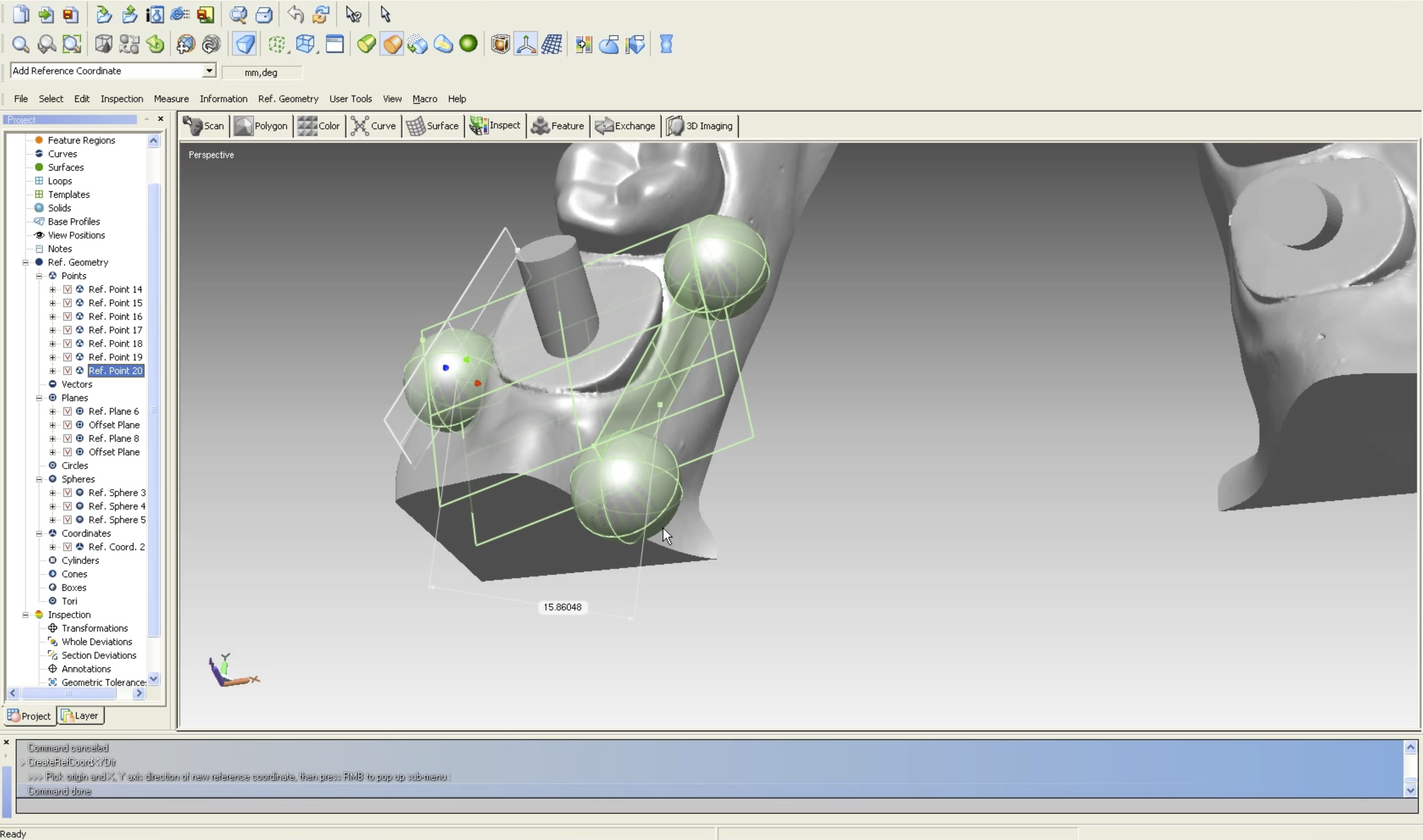Open the Add Reference Coordinate dropdown
The width and height of the screenshot is (1423, 840).
(x=209, y=70)
